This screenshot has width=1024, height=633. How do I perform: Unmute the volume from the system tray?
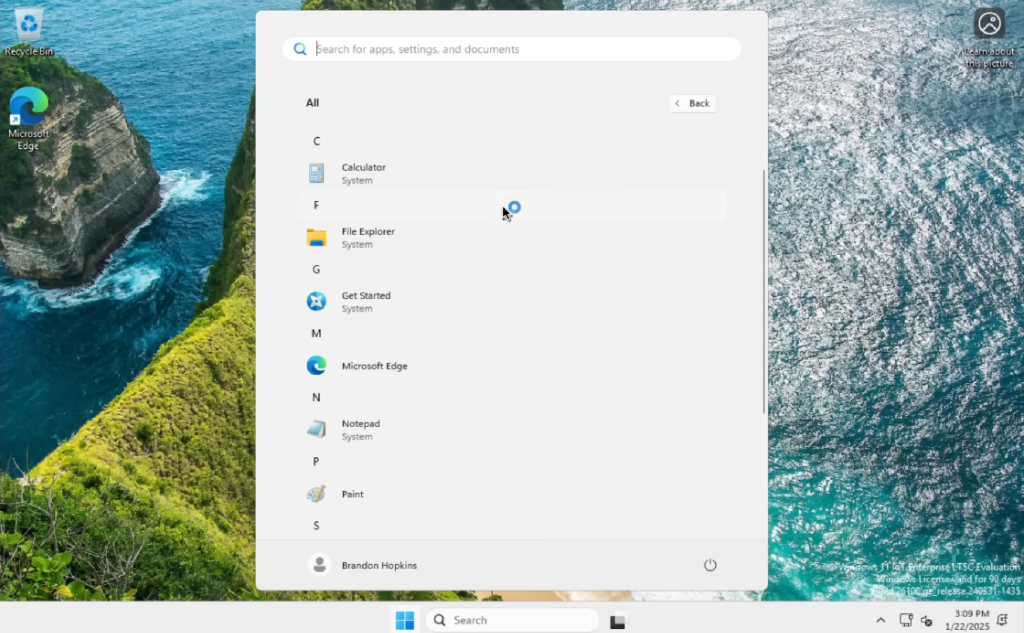tap(926, 620)
